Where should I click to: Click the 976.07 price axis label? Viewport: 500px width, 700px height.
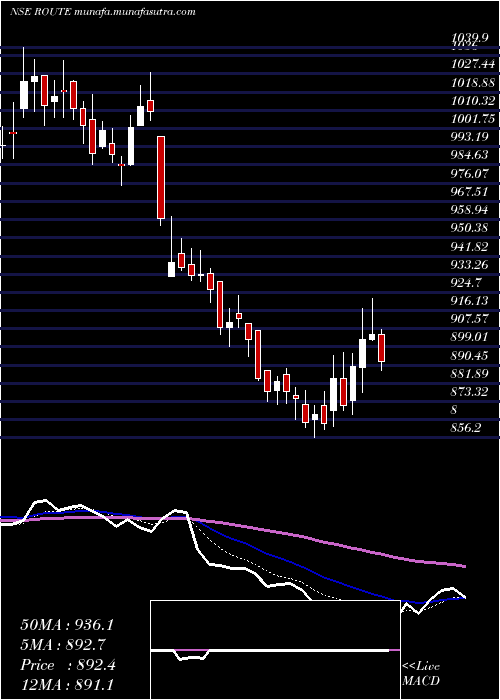coord(471,174)
